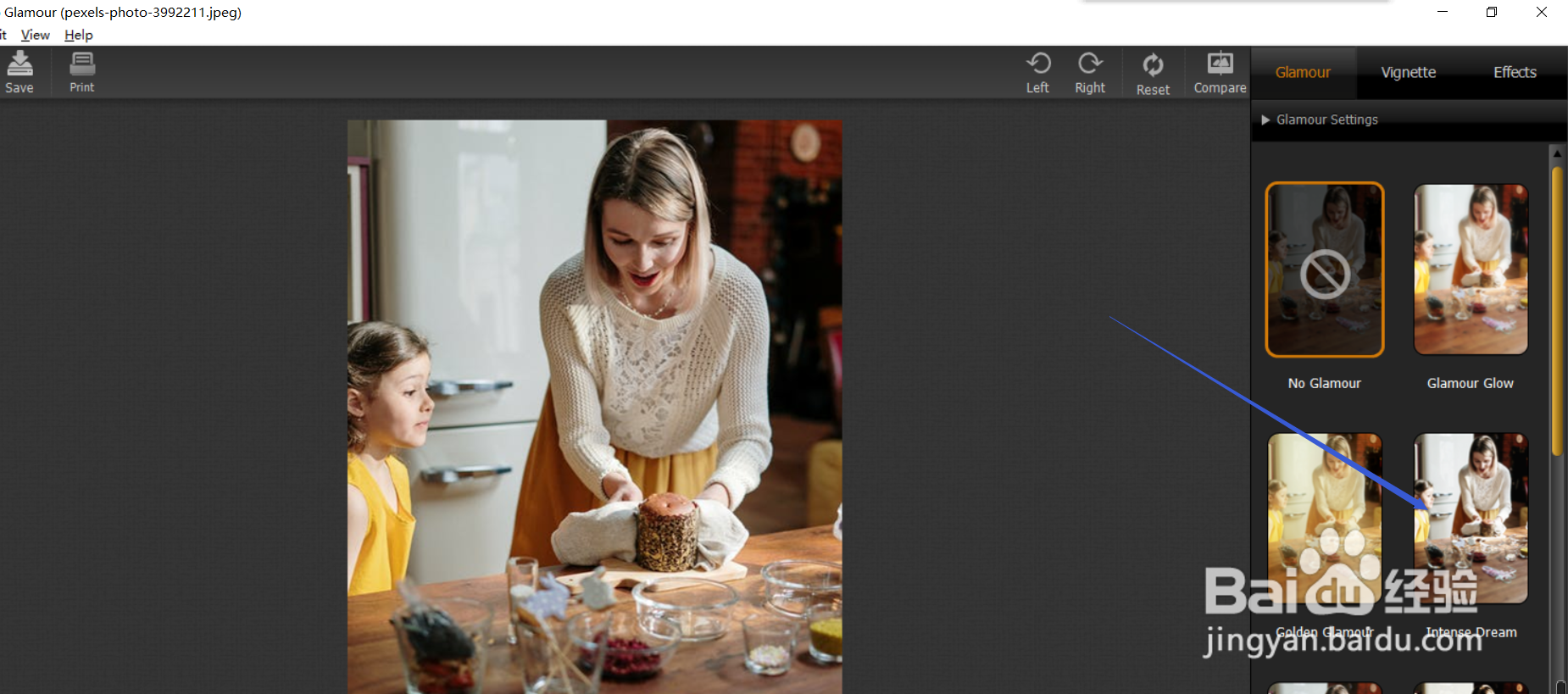Screen dimensions: 1568x694
Task: Click the 'No Glamour' label text
Action: click(1325, 384)
